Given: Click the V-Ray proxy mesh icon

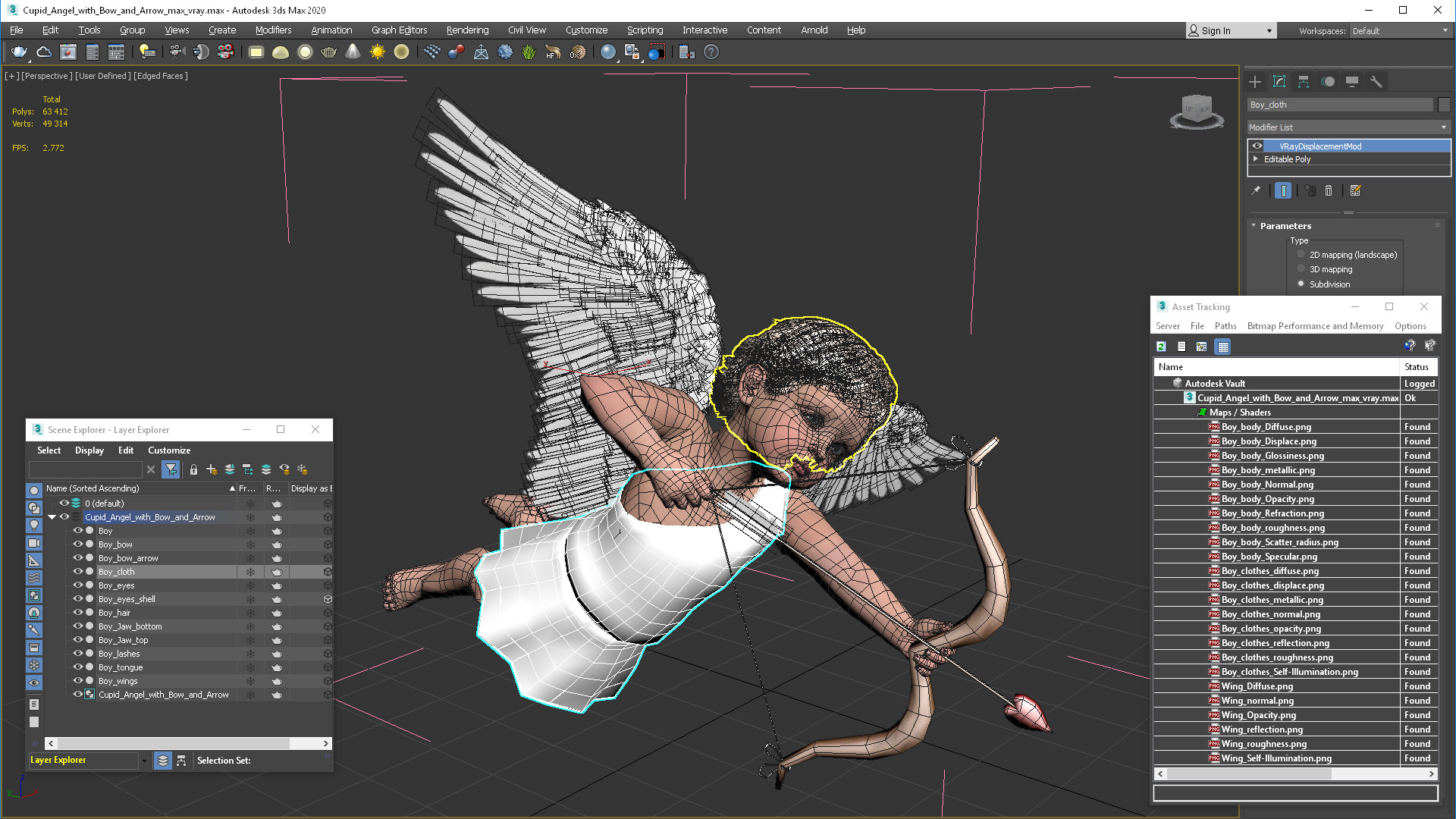Looking at the screenshot, I should (481, 52).
